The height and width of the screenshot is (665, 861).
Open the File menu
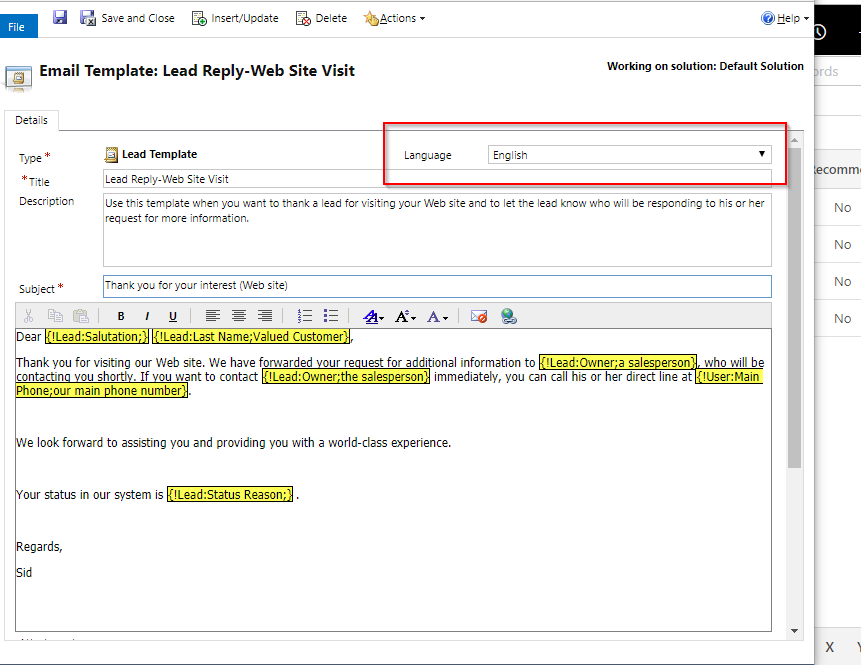(18, 26)
